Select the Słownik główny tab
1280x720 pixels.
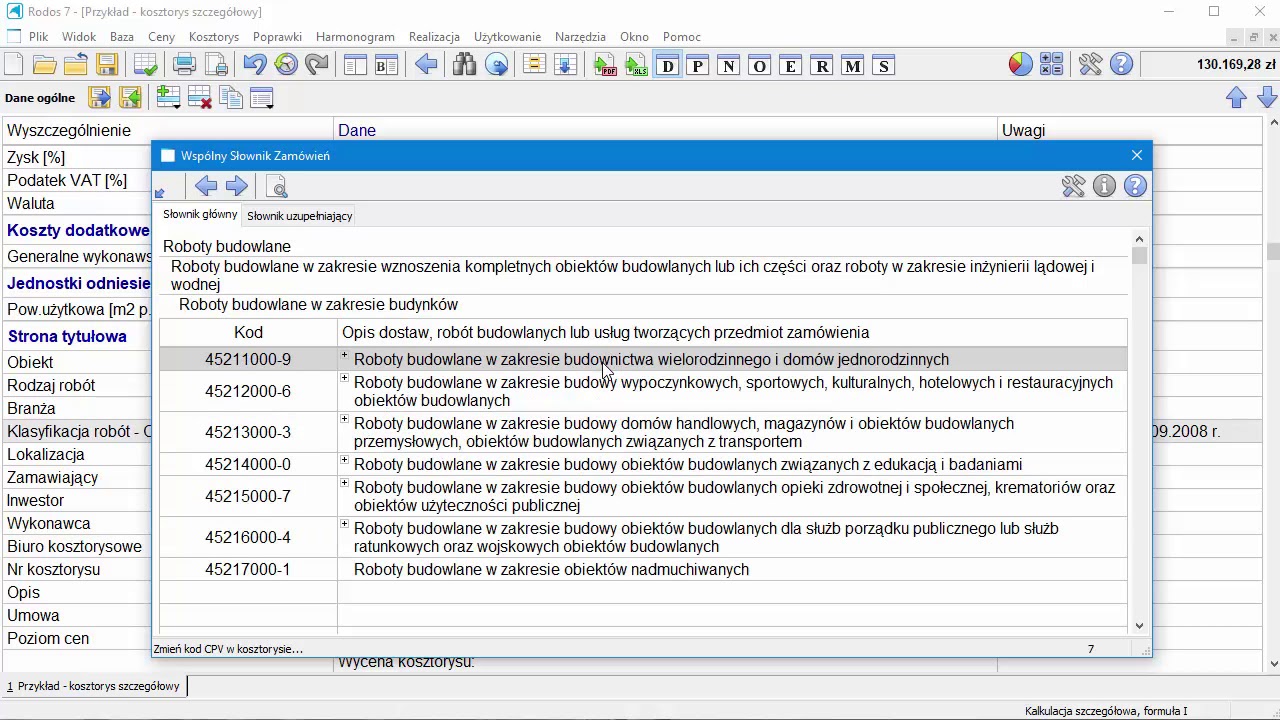(200, 214)
